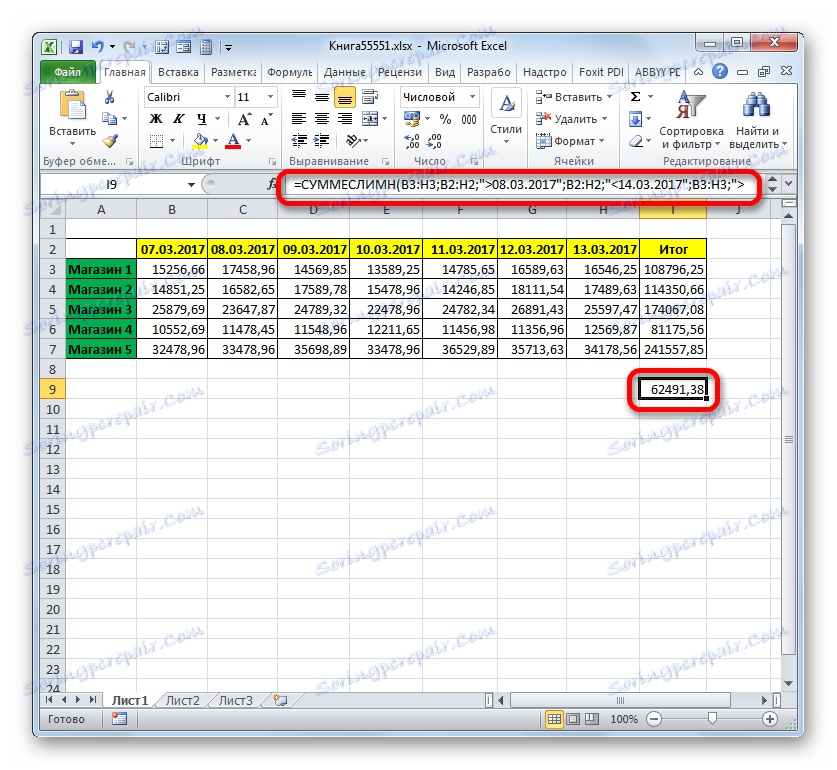Open the Calibri font name dropdown

(228, 97)
